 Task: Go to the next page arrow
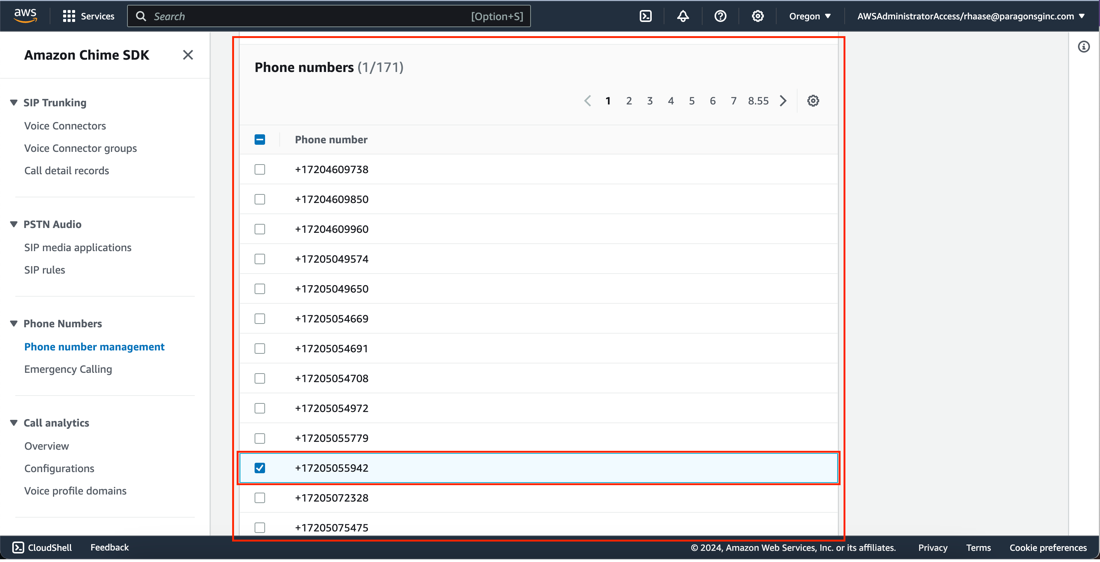pos(783,101)
